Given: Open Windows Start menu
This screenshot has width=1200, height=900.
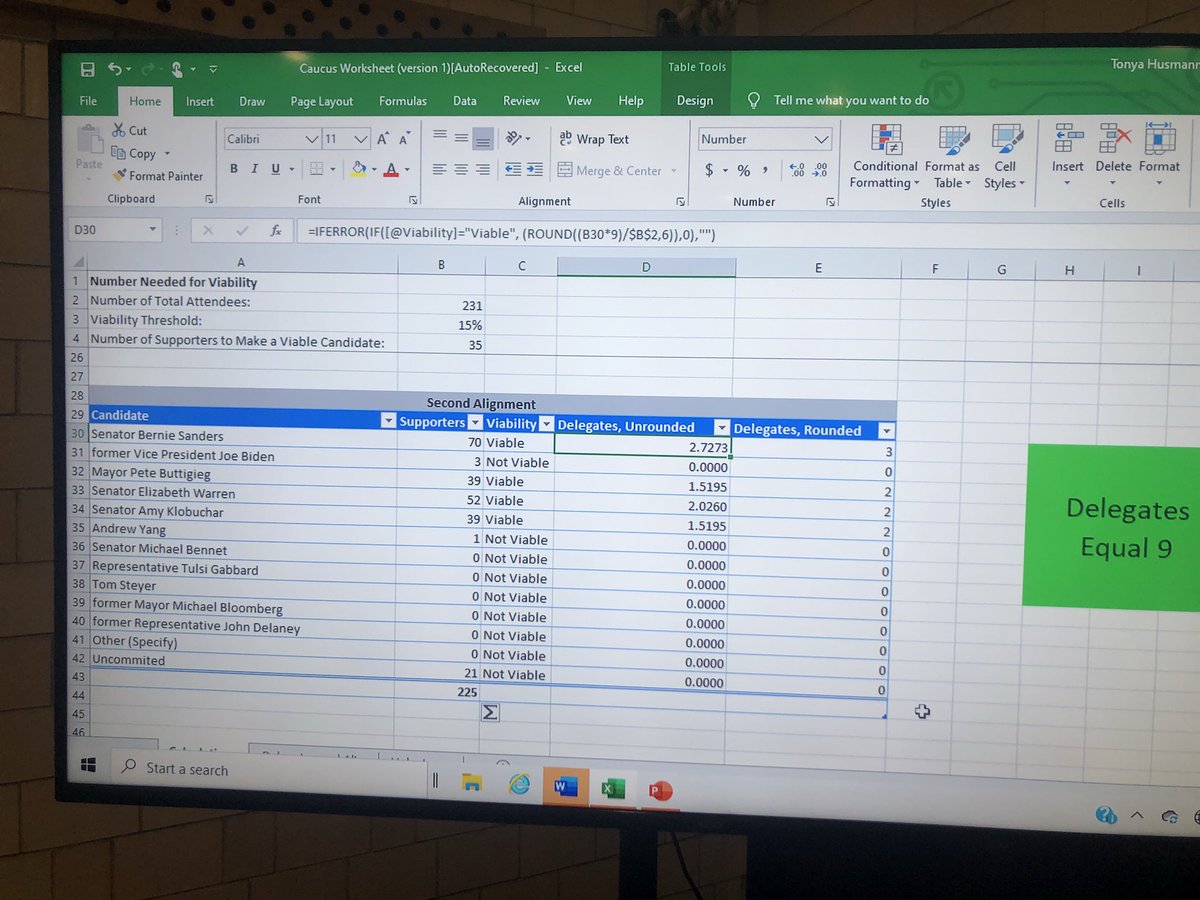Looking at the screenshot, I should tap(88, 765).
